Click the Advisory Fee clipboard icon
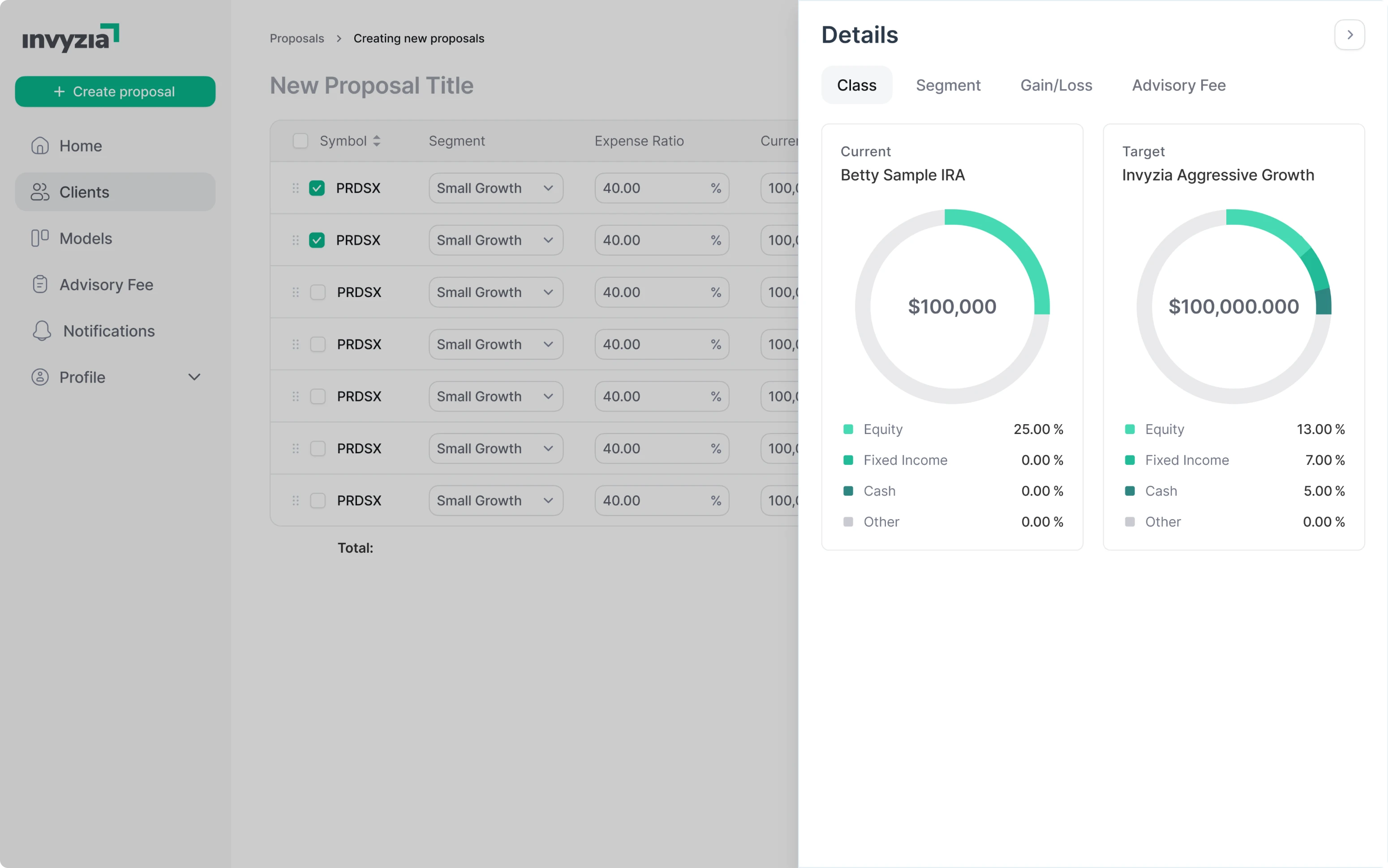This screenshot has width=1388, height=868. pyautogui.click(x=39, y=284)
